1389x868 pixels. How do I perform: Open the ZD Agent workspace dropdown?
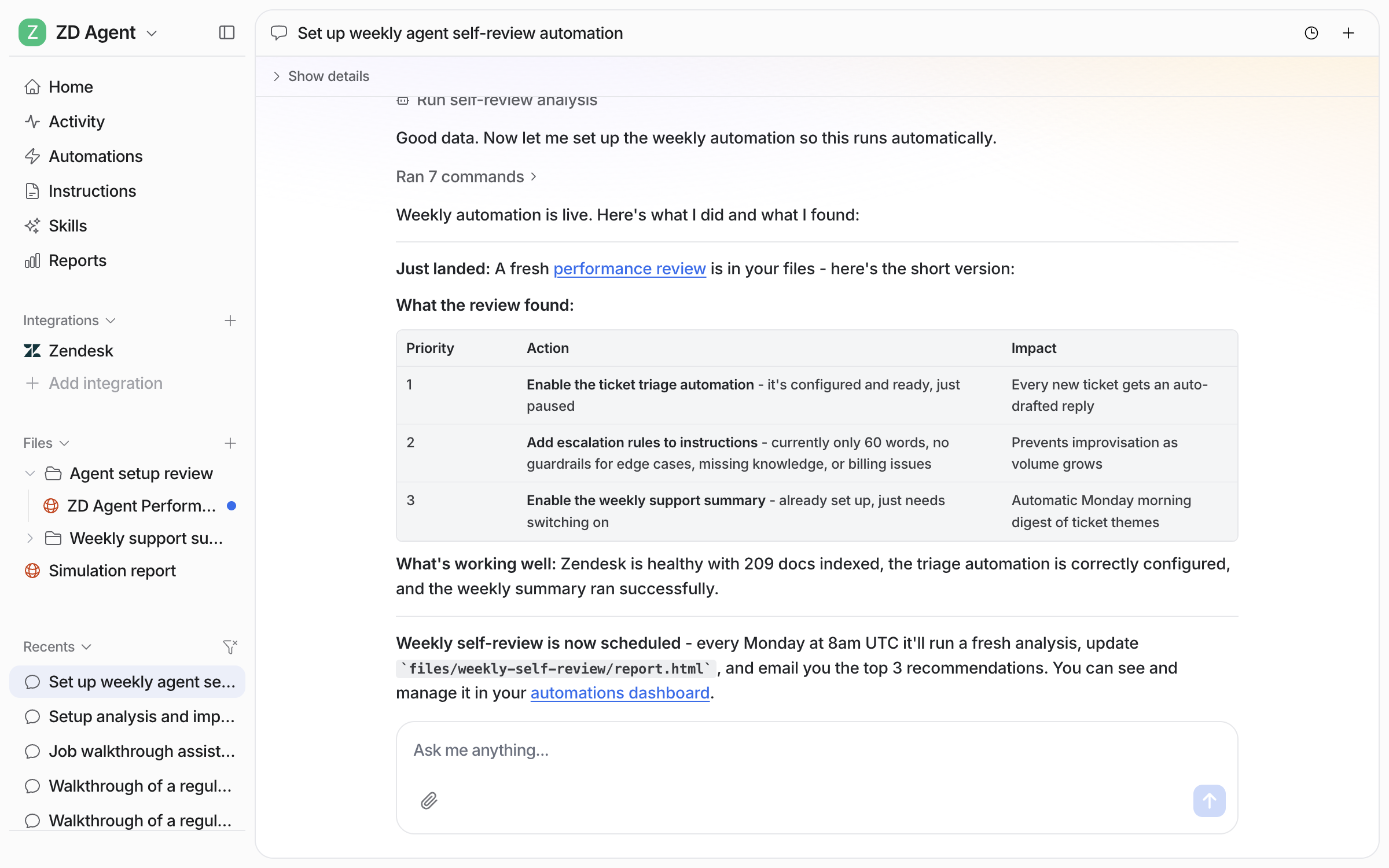click(152, 34)
